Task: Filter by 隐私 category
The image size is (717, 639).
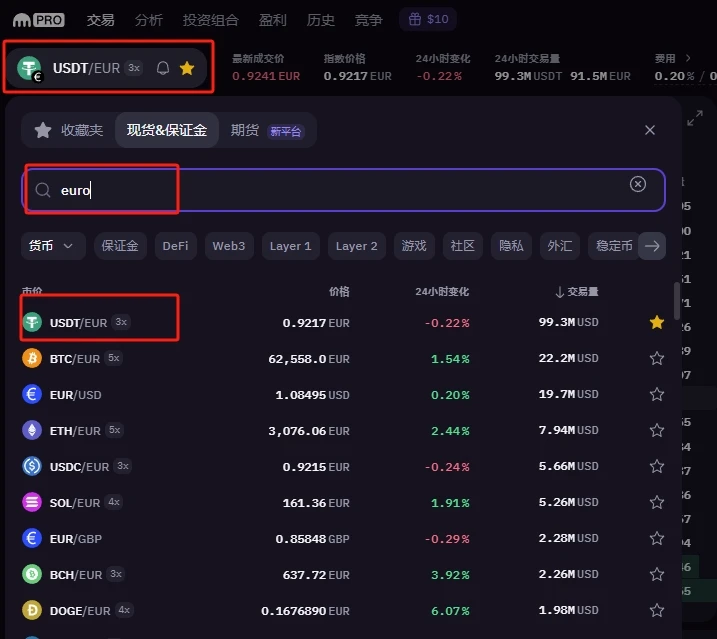Action: (x=511, y=246)
